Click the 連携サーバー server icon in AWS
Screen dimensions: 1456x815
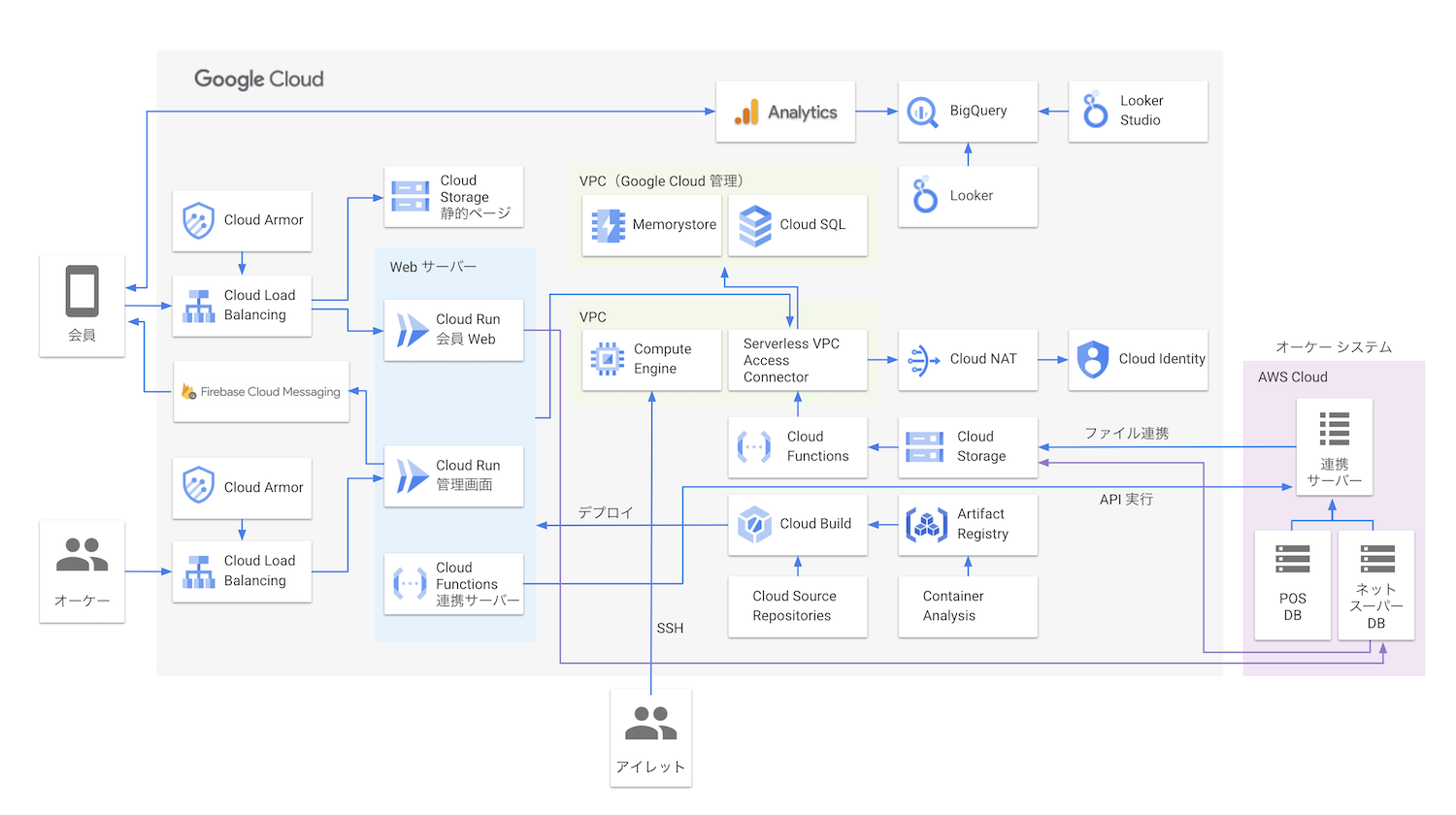1335,429
